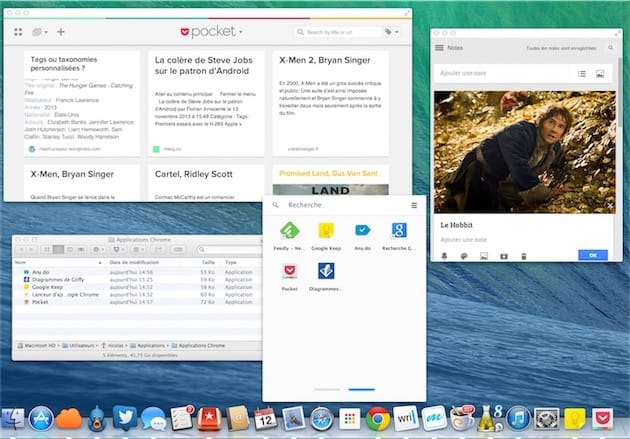Remove the image from Le Hobbit note
630x439 pixels.
point(610,206)
